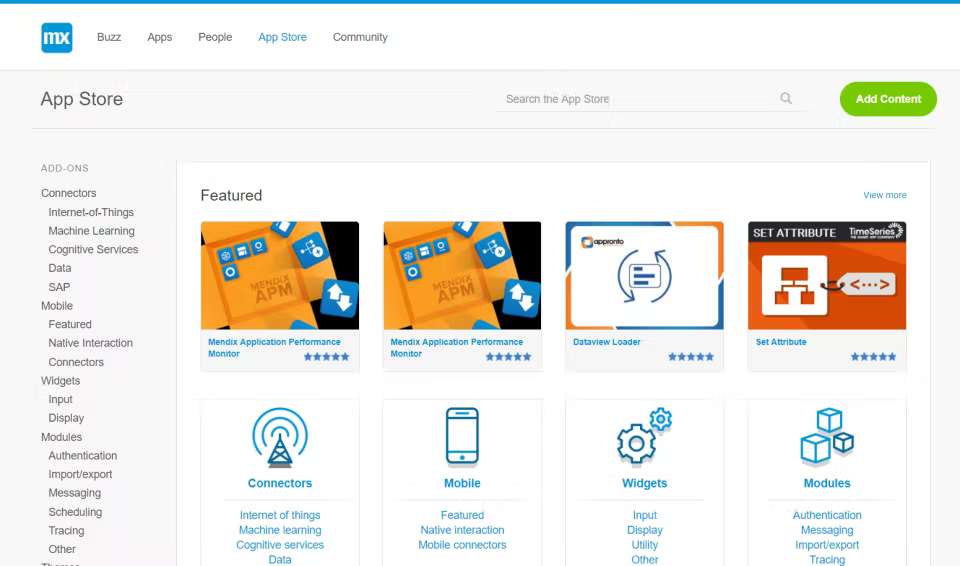This screenshot has height=566, width=960.
Task: Focus the Search the App Store field
Action: pyautogui.click(x=637, y=99)
